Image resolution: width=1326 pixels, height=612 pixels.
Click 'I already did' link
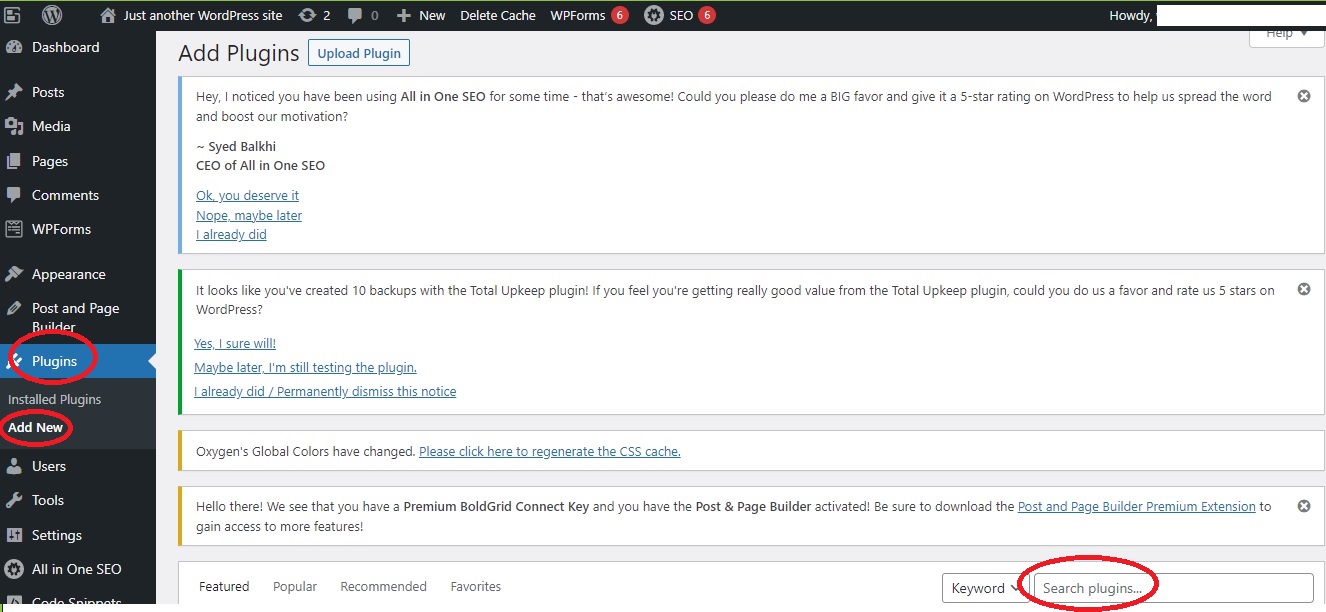(x=231, y=235)
